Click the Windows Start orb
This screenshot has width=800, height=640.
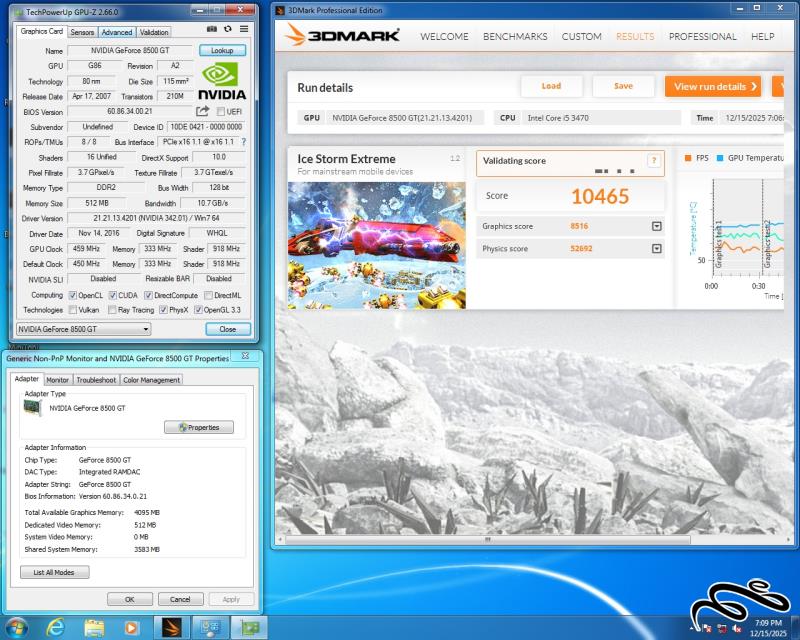tap(17, 627)
